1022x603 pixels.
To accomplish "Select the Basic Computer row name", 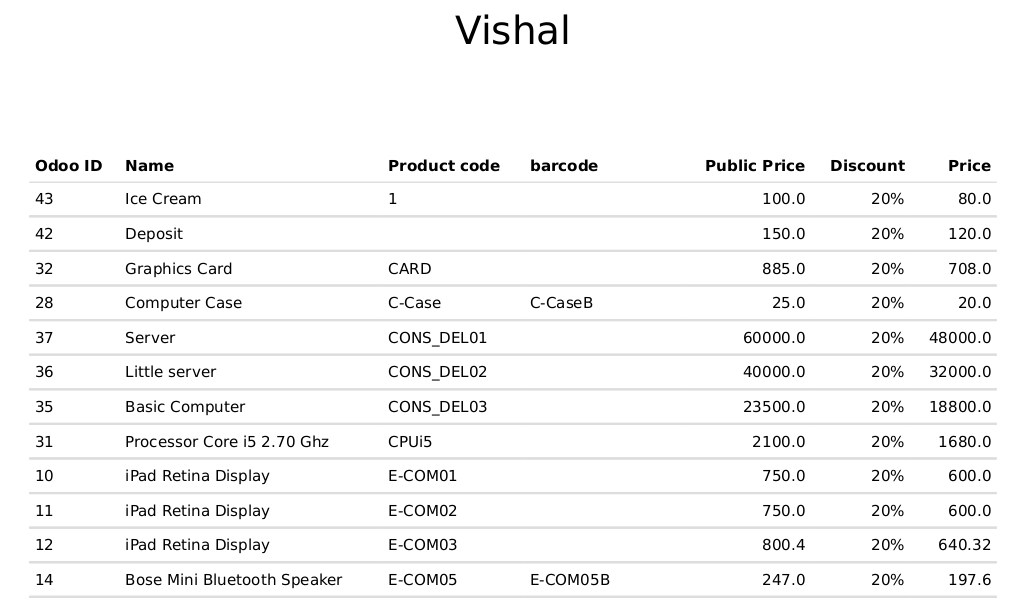I will pos(184,407).
